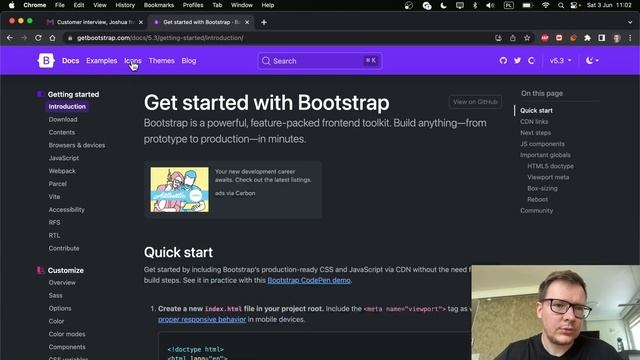Open the Docs nav link
The image size is (640, 360).
click(x=70, y=60)
